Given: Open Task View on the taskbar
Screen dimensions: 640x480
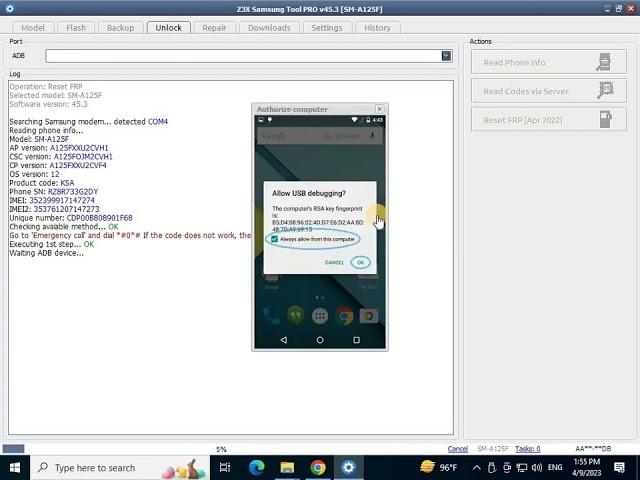Looking at the screenshot, I should (225, 468).
